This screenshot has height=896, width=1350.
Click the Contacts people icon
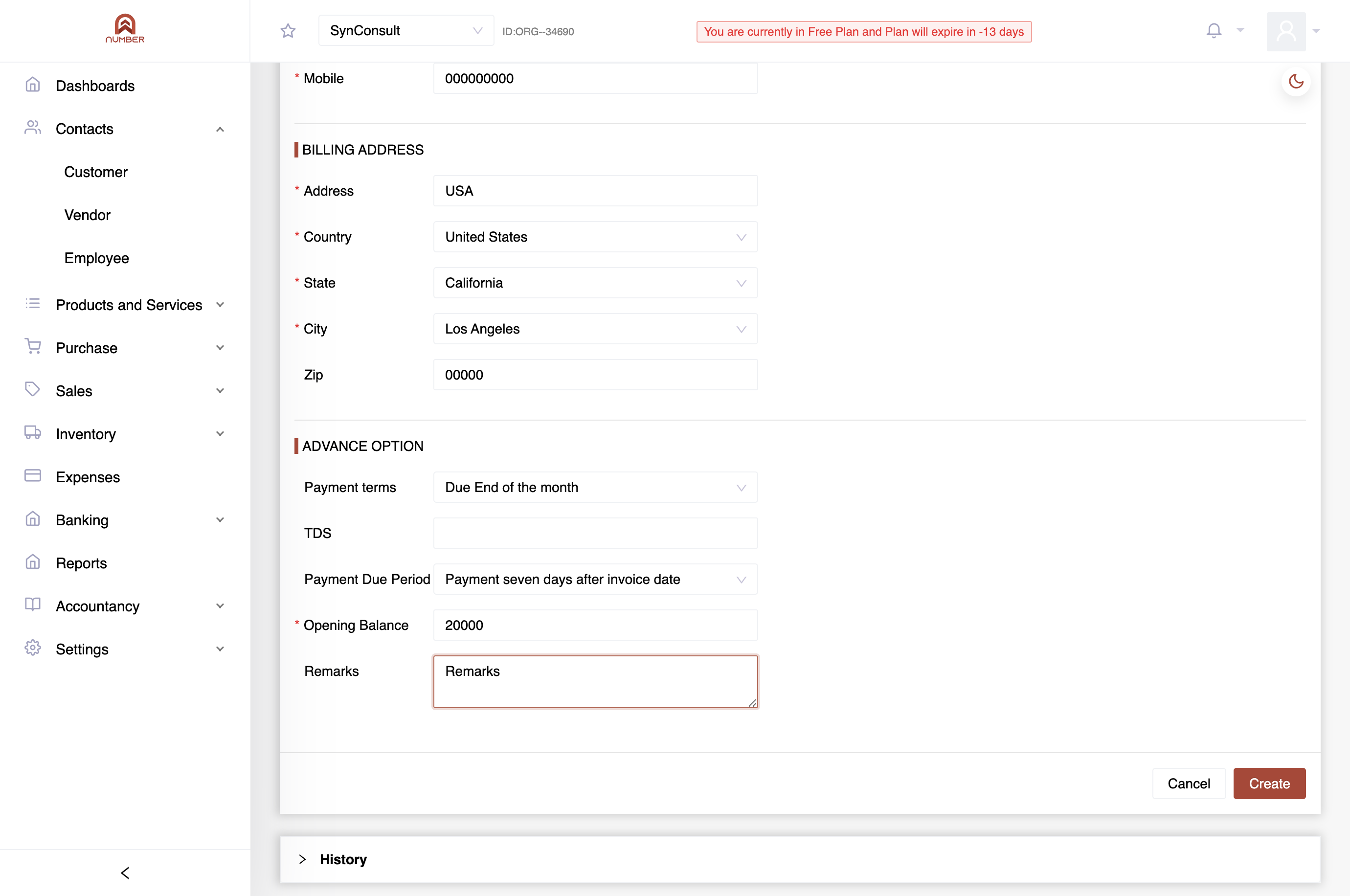(33, 128)
